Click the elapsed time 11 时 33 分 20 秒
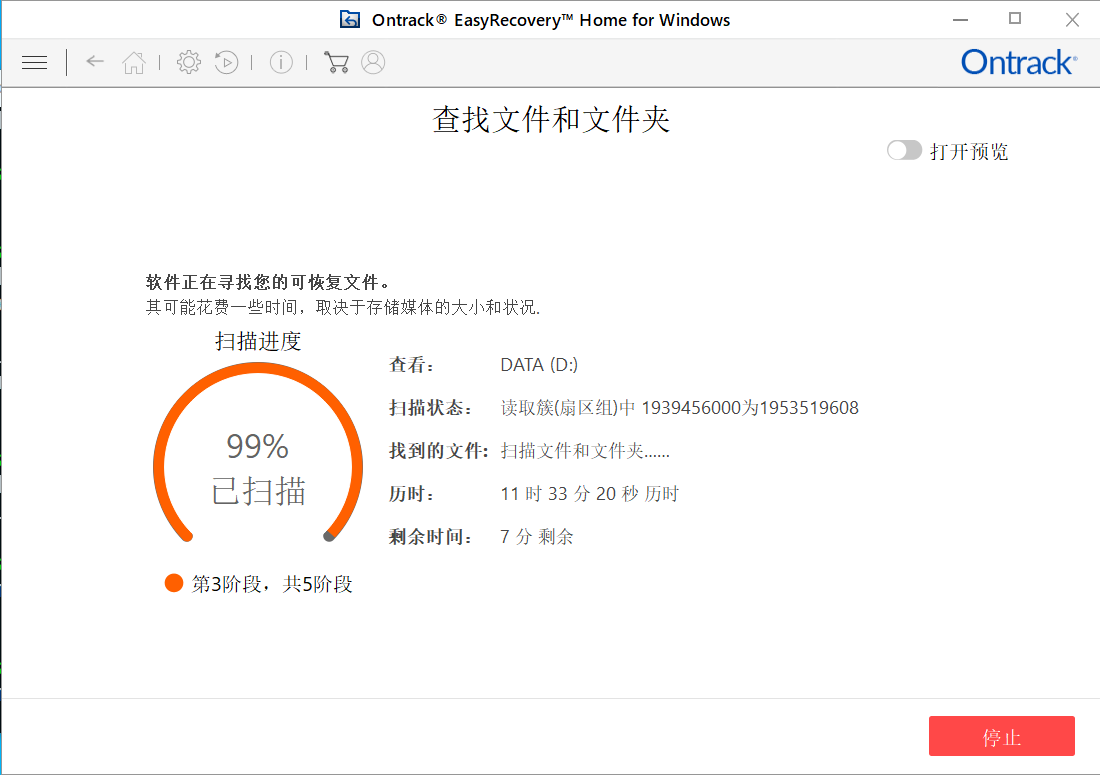Image resolution: width=1100 pixels, height=775 pixels. pos(589,494)
